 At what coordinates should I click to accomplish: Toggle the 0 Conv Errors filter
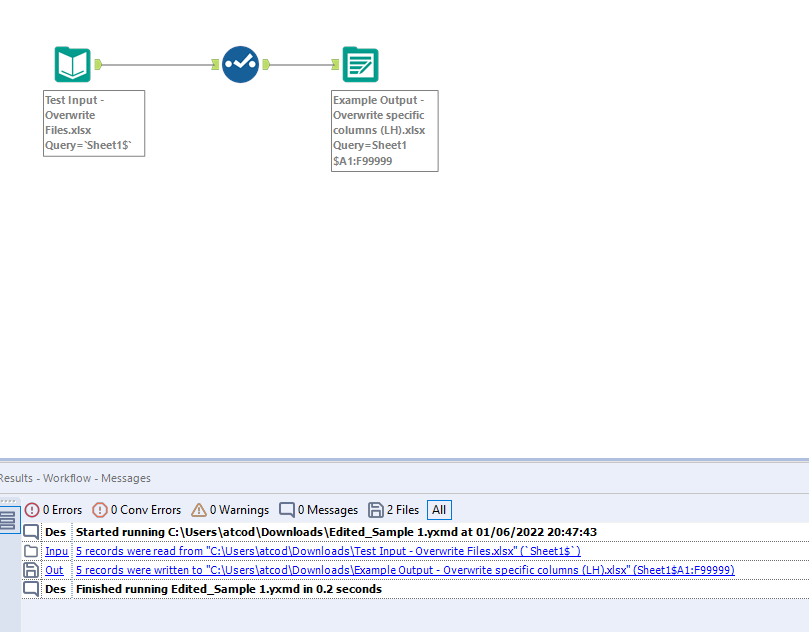131,510
